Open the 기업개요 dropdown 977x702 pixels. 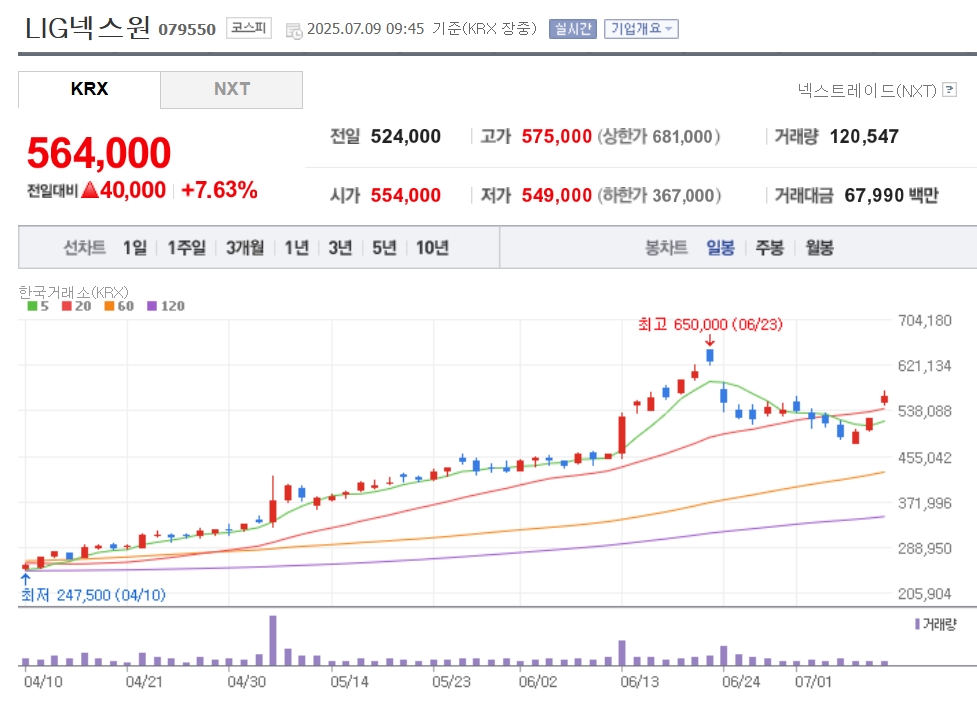641,29
